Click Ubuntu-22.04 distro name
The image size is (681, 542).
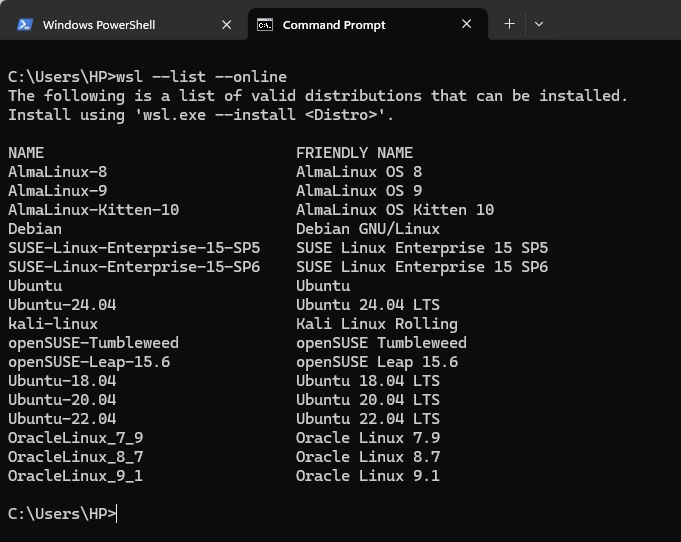pos(62,419)
